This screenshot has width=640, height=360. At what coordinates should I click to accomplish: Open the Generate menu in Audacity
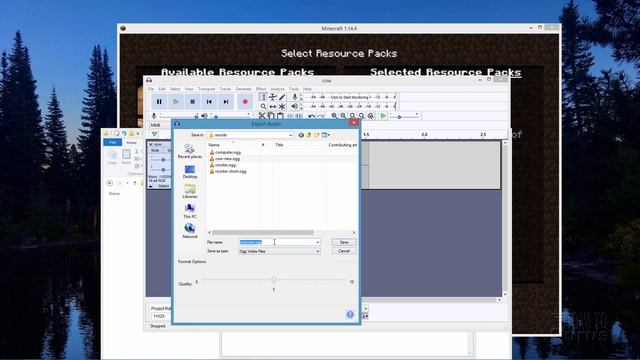tap(243, 89)
